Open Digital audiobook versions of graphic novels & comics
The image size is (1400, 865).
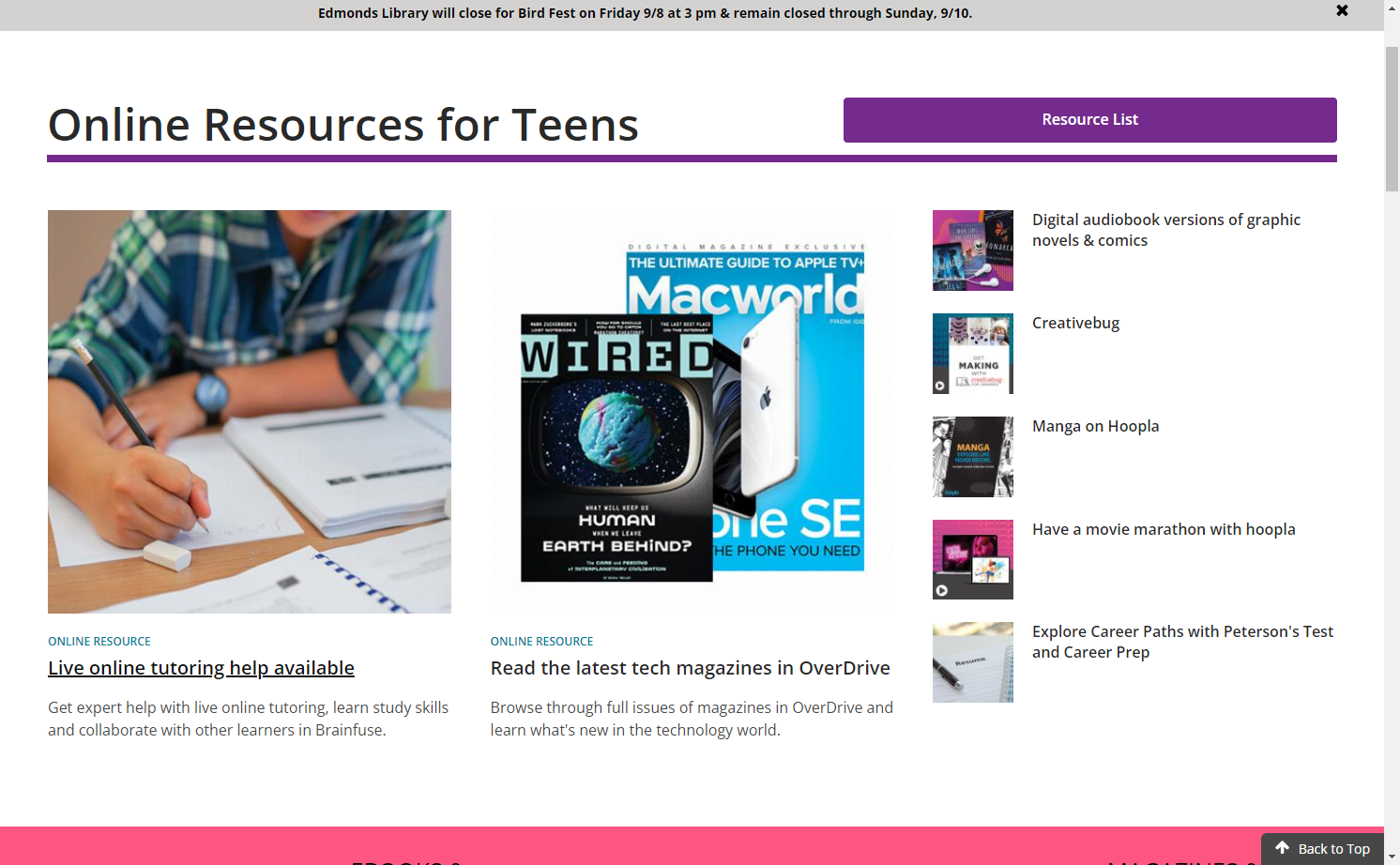coord(1166,230)
